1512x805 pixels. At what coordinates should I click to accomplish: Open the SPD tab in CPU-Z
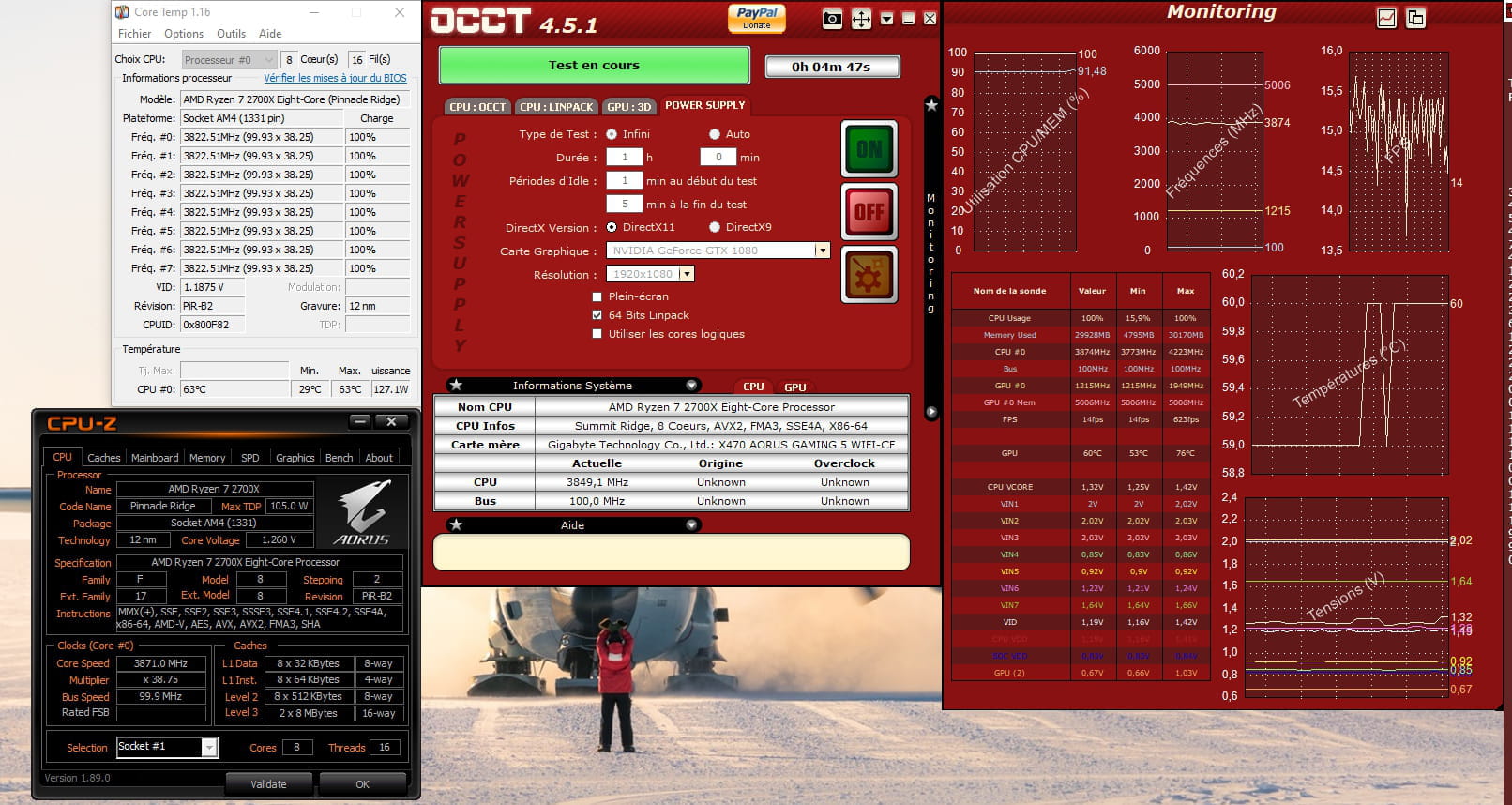250,458
